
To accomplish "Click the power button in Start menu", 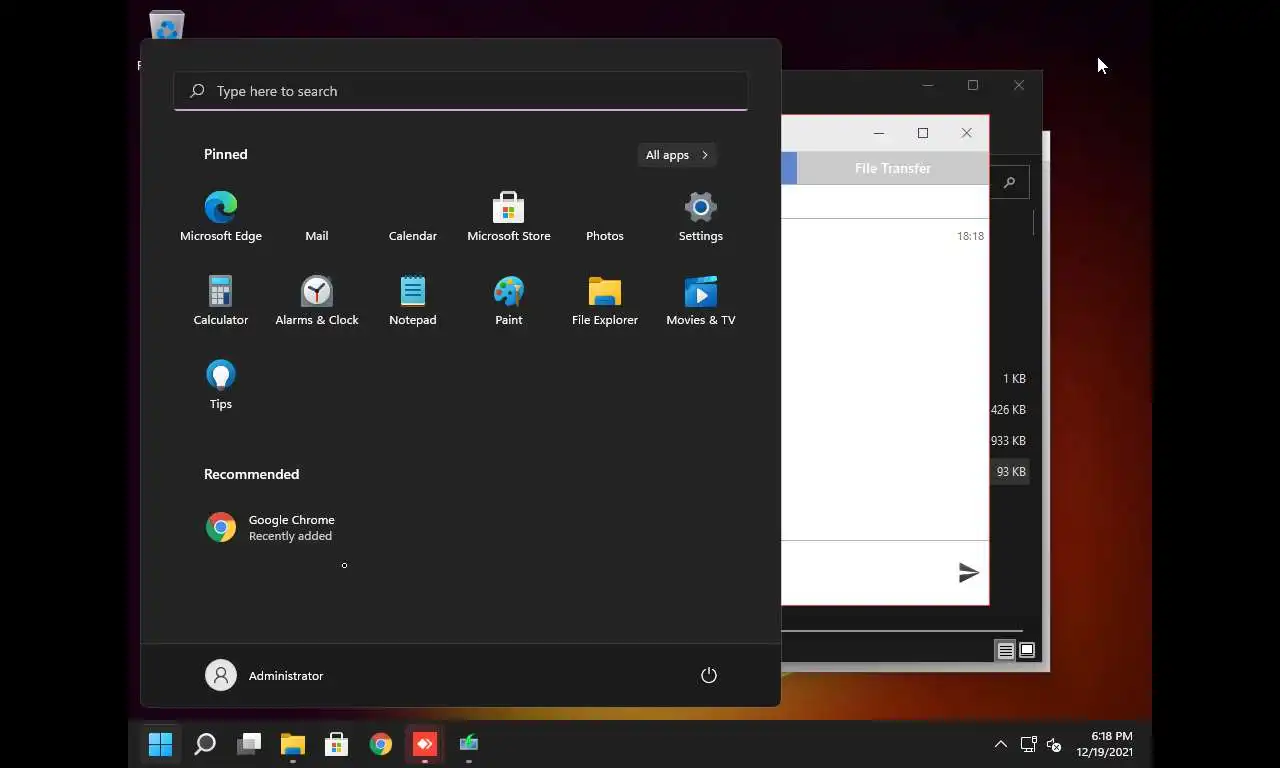I will (x=709, y=675).
